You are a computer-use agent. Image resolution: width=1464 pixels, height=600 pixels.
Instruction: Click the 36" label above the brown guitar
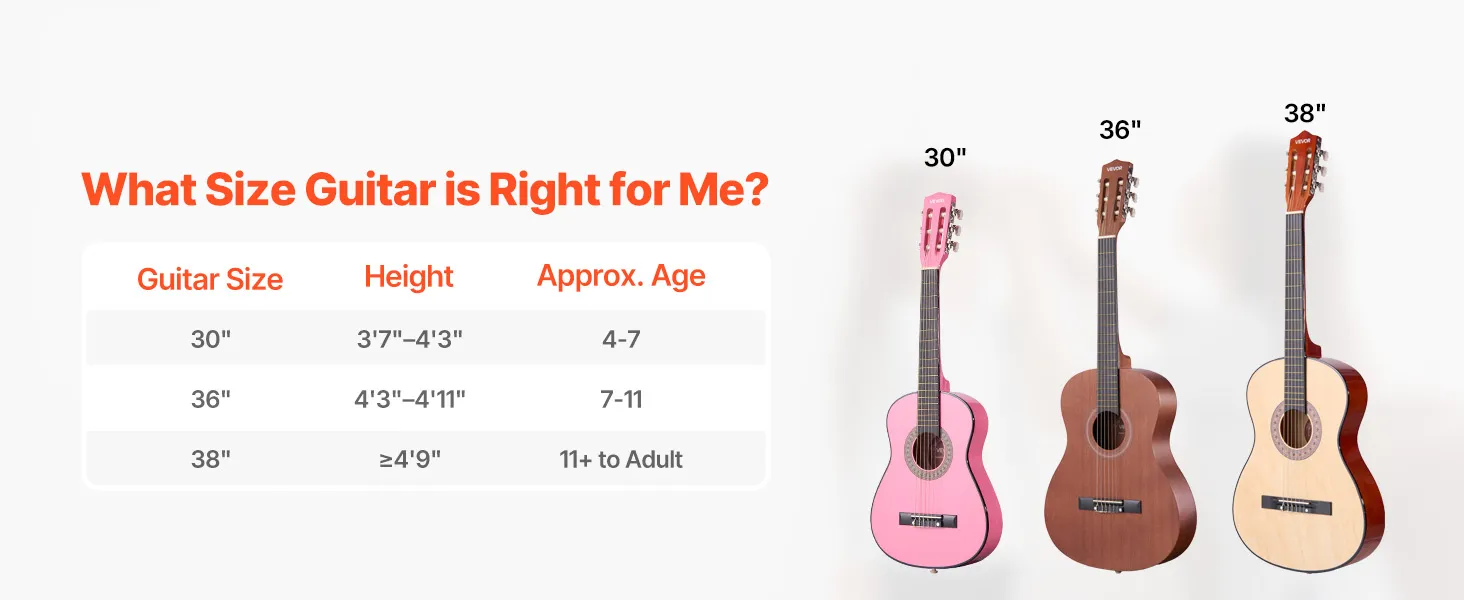pyautogui.click(x=1120, y=130)
